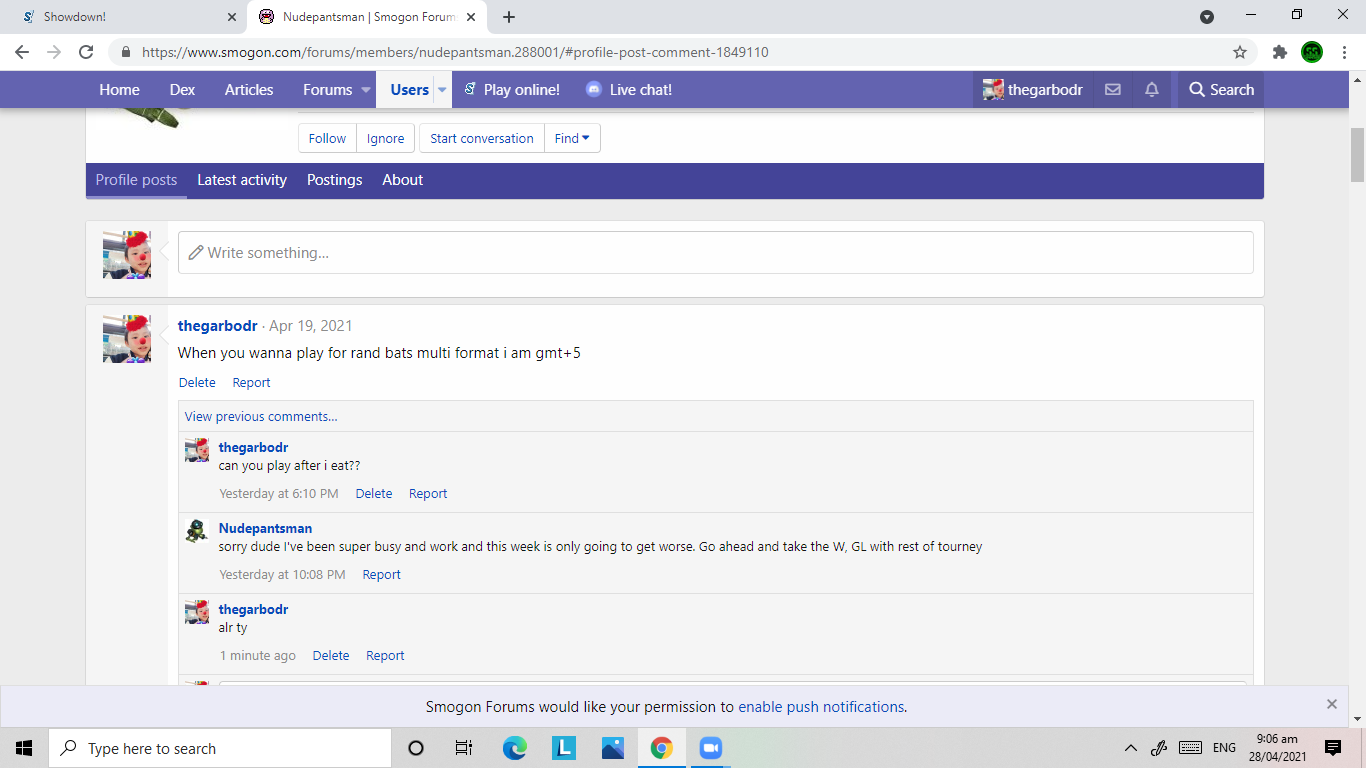This screenshot has height=768, width=1366.
Task: Click Nudepantsman's comment avatar
Action: [x=197, y=531]
